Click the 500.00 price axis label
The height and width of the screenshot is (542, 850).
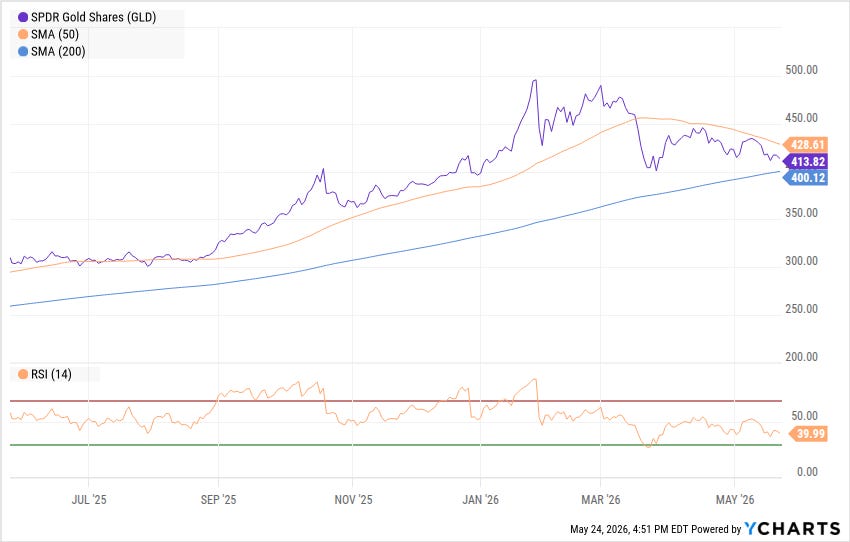tap(801, 70)
